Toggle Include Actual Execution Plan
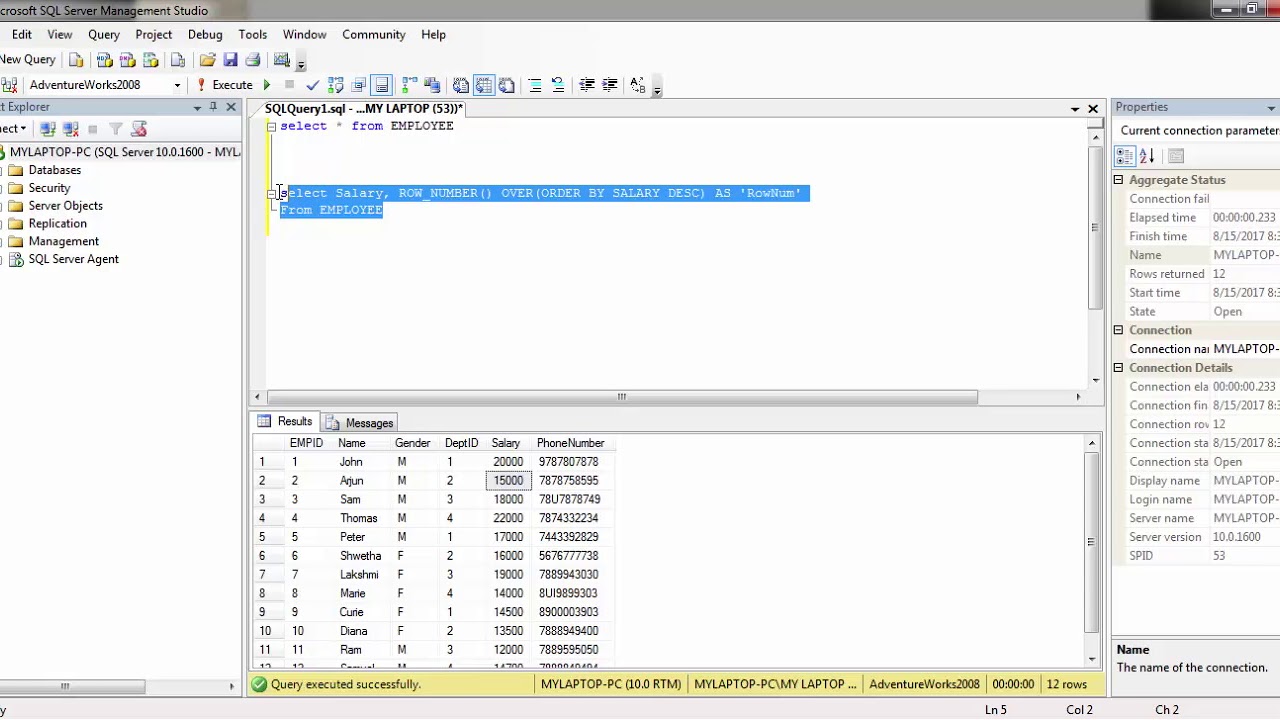The height and width of the screenshot is (720, 1280). click(409, 85)
